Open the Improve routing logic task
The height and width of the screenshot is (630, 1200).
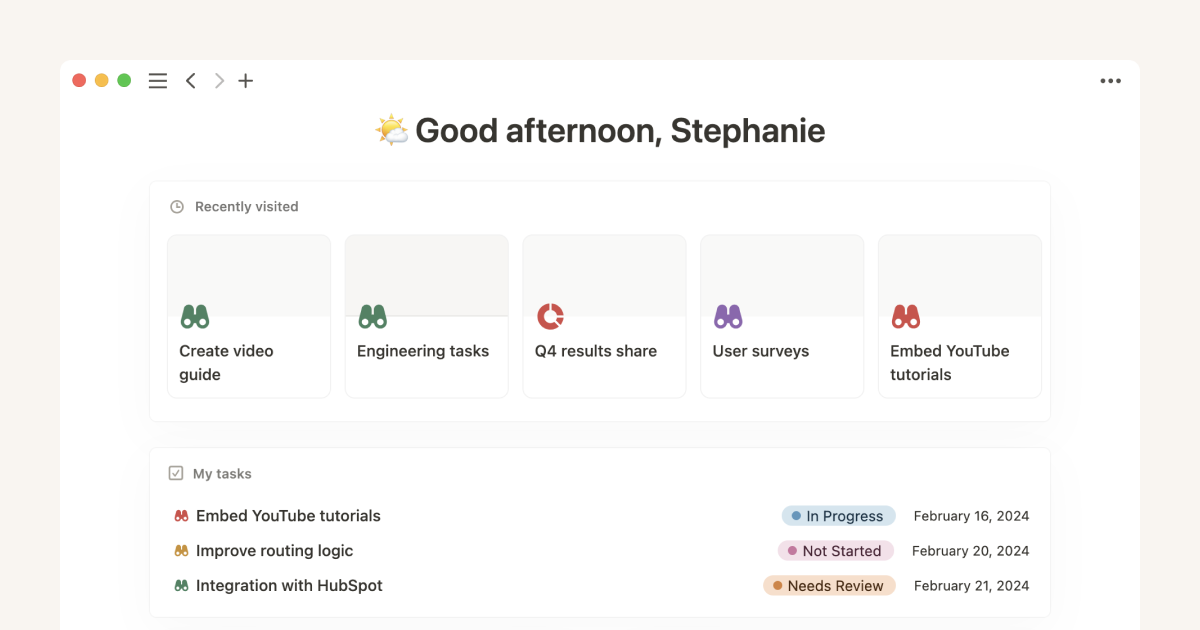[x=274, y=551]
